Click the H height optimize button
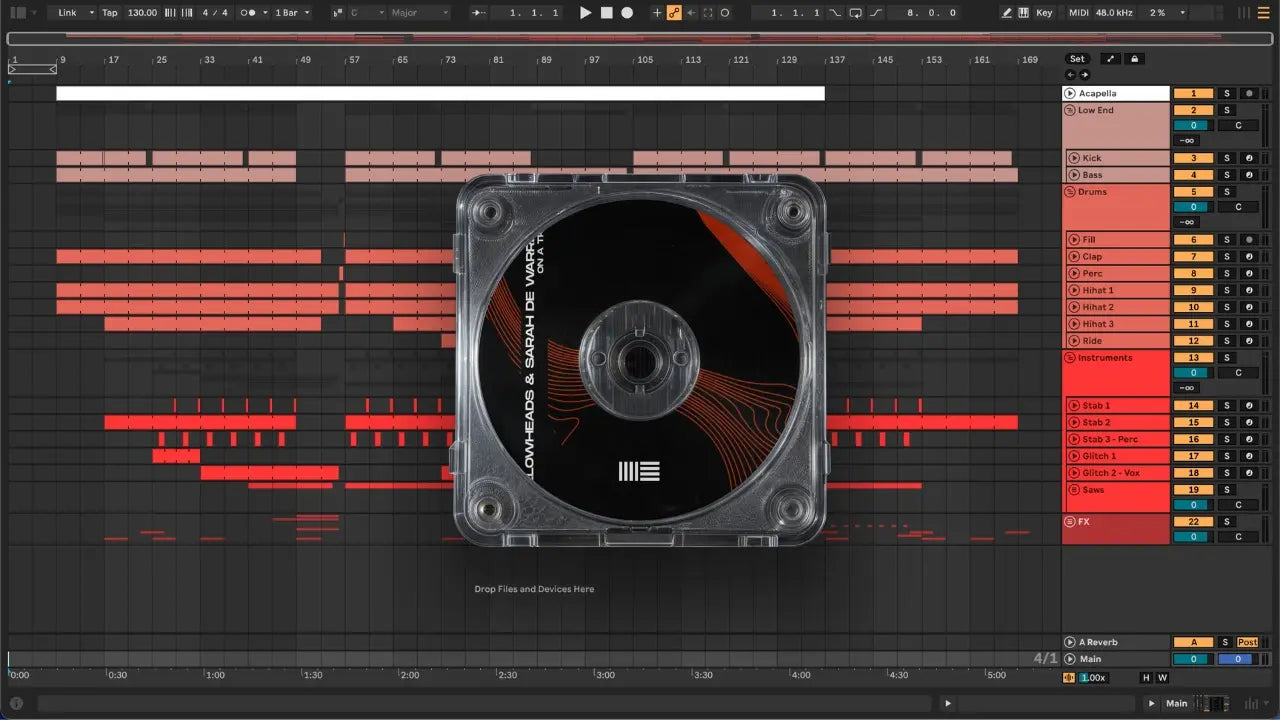The width and height of the screenshot is (1280, 720). [x=1146, y=678]
